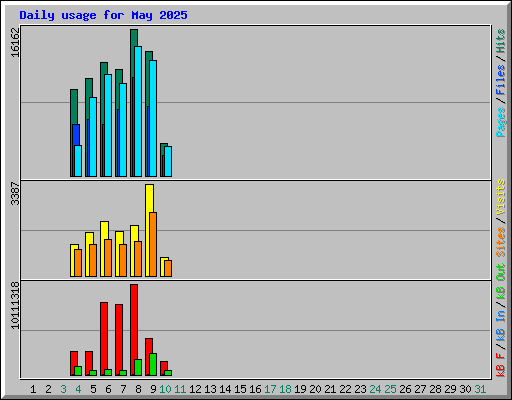This screenshot has width=512, height=400.
Task: Click day 7 on the x-axis
Action: click(123, 389)
